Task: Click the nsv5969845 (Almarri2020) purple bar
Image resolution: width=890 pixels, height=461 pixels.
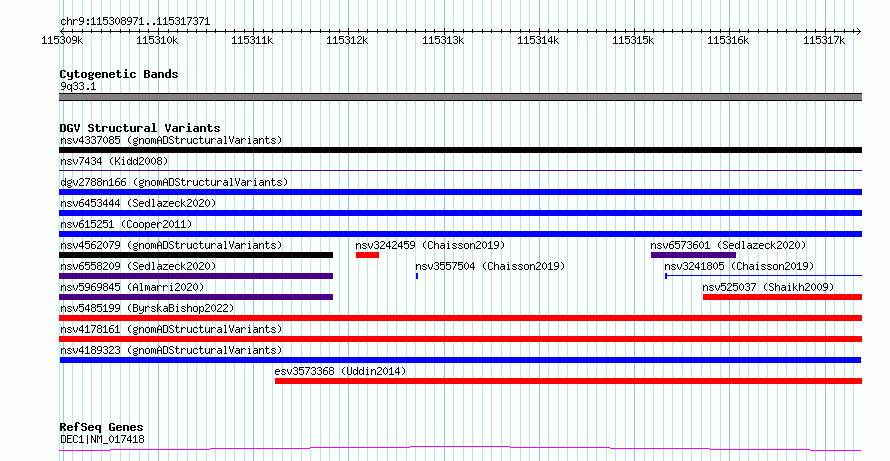Action: 196,297
